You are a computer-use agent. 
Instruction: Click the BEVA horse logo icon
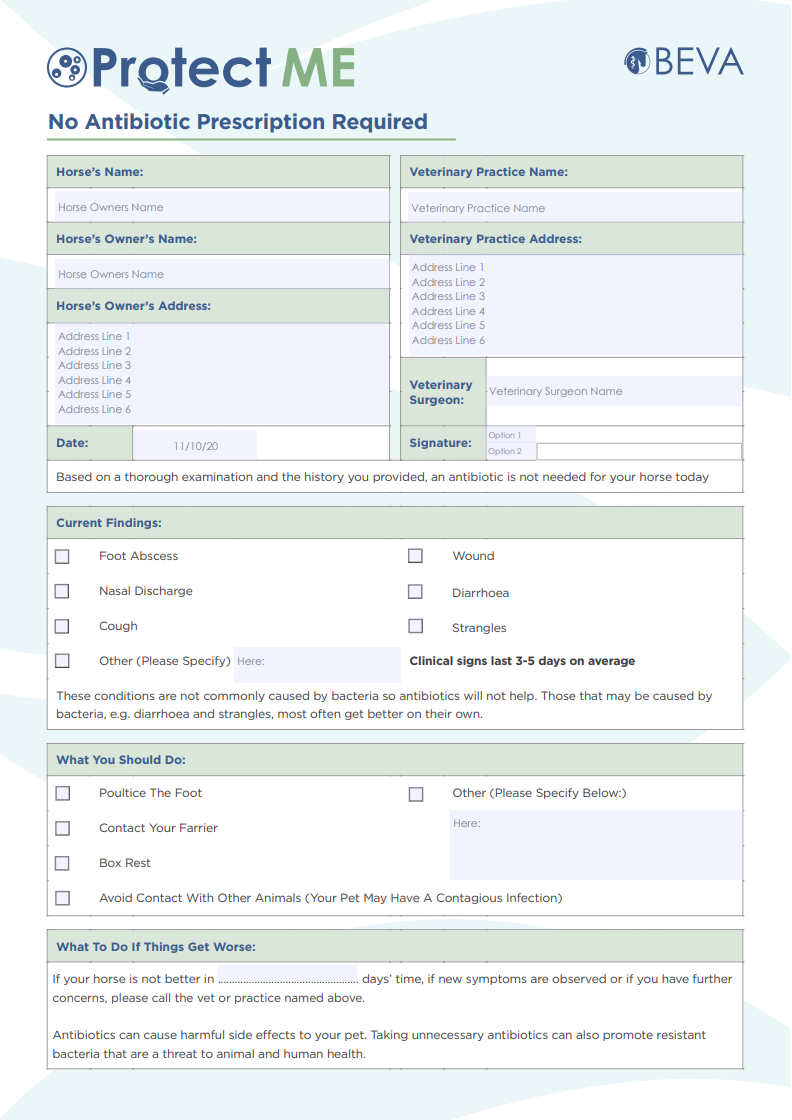tap(637, 62)
